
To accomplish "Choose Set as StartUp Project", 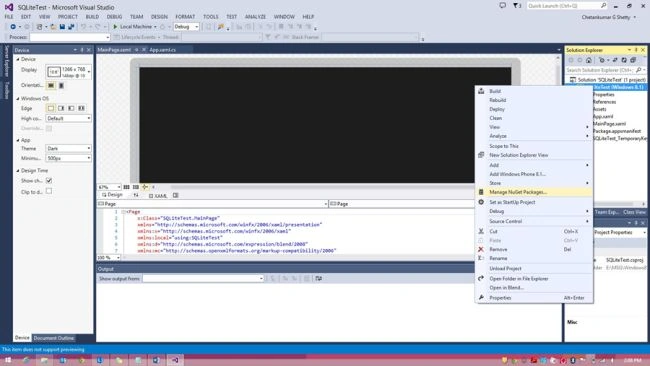I will pos(534,202).
